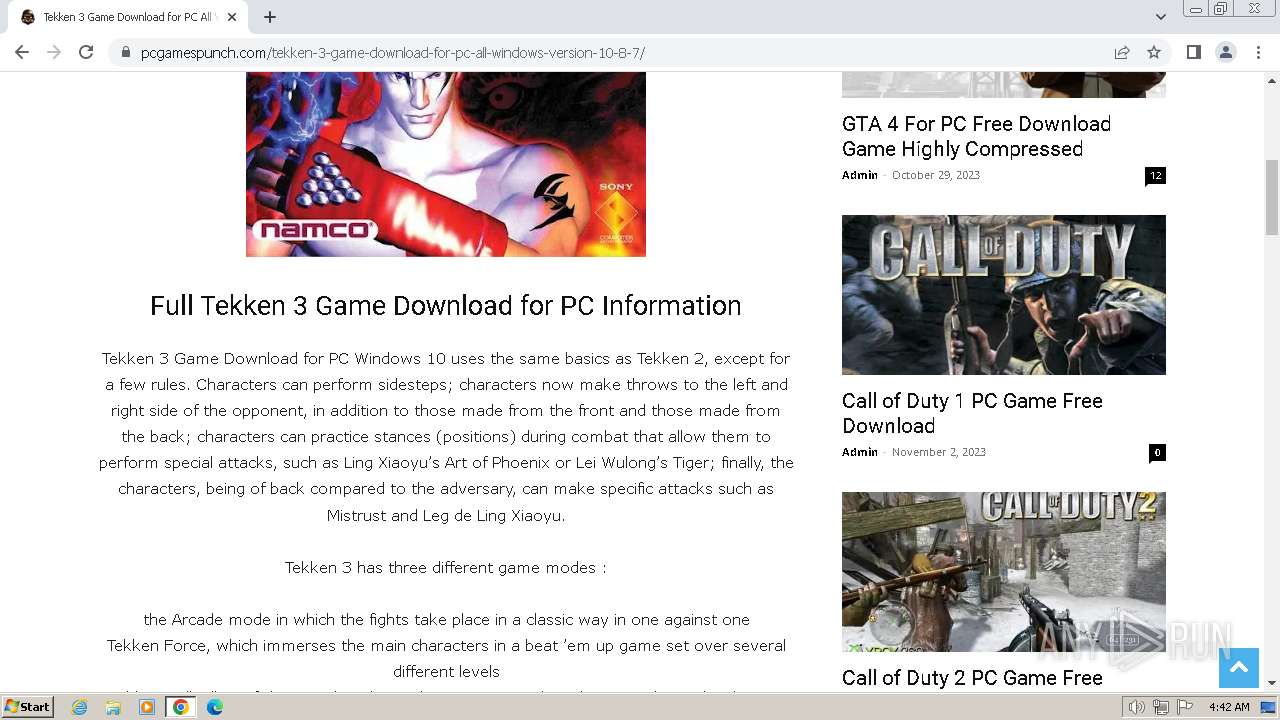Close the Tekken 3 tab

(x=232, y=17)
